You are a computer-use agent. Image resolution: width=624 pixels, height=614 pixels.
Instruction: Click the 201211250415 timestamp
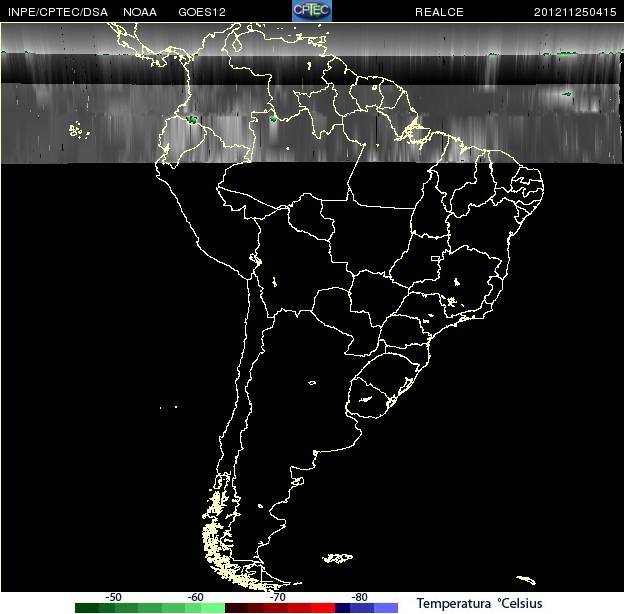click(575, 12)
